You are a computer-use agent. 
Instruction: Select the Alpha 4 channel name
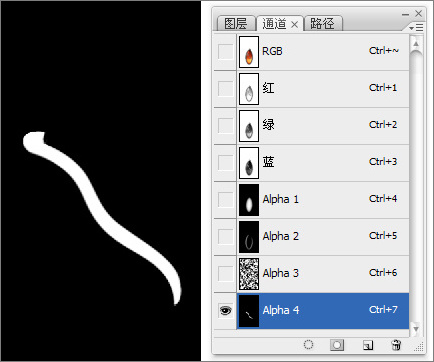[x=280, y=310]
